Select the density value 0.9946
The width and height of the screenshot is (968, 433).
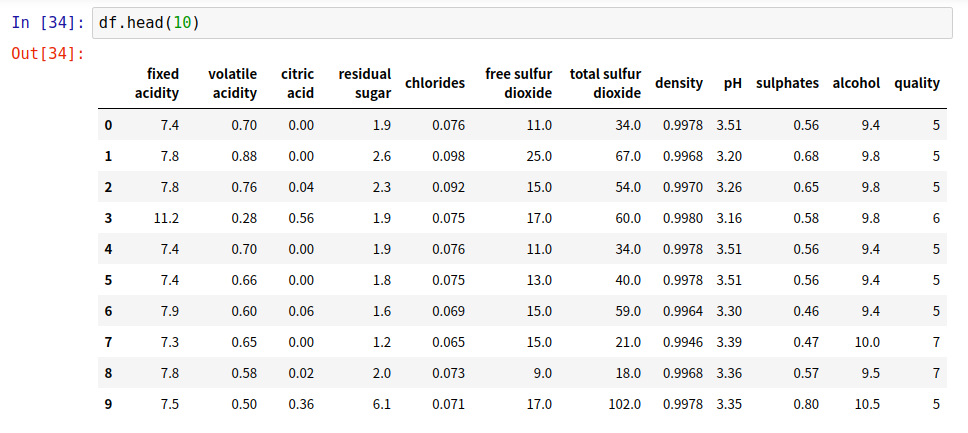683,342
